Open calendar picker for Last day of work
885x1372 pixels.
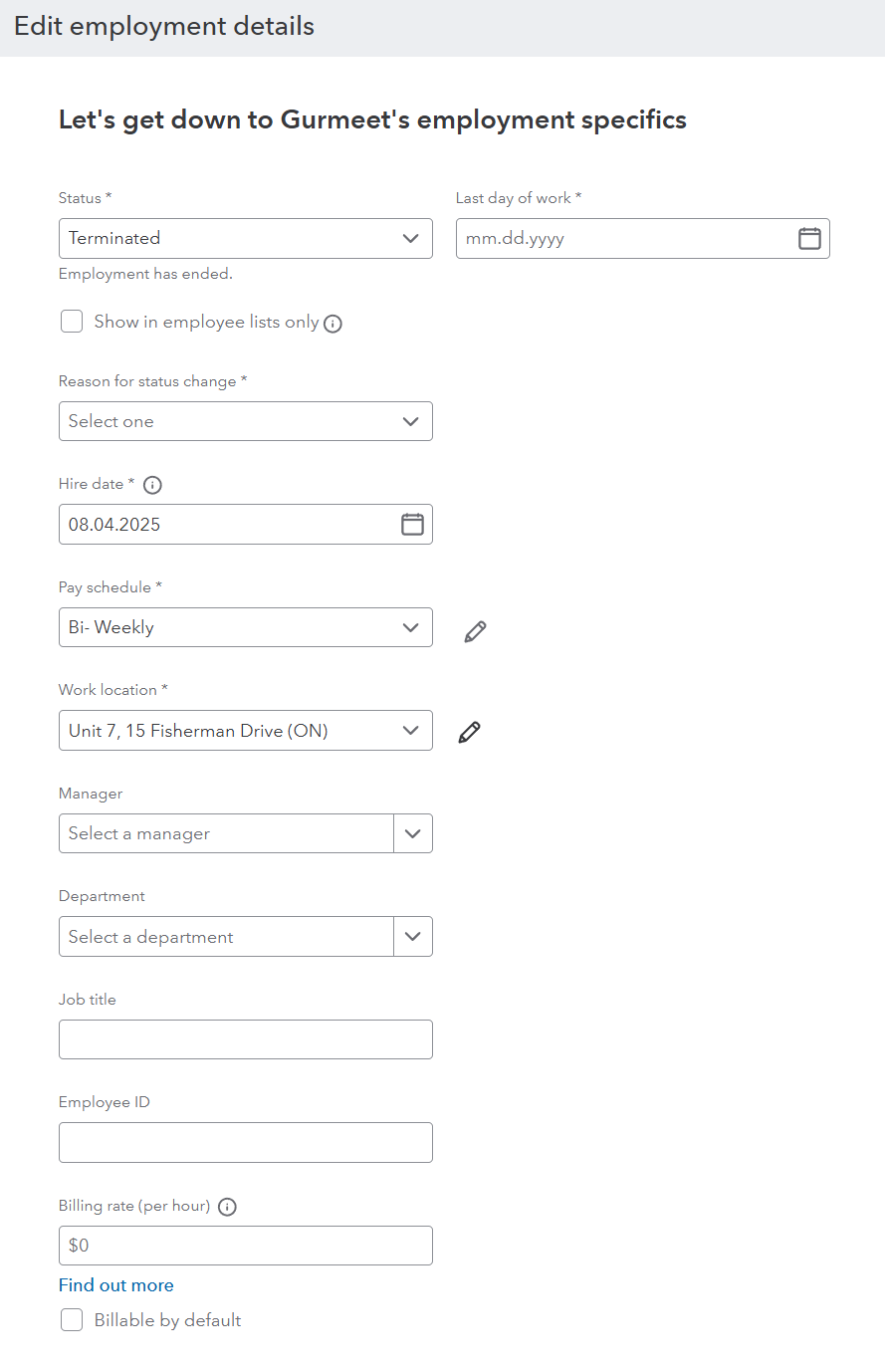(809, 239)
